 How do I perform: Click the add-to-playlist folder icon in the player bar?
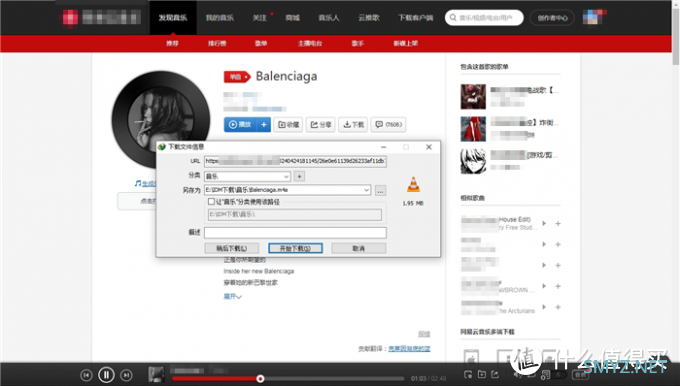tap(482, 374)
